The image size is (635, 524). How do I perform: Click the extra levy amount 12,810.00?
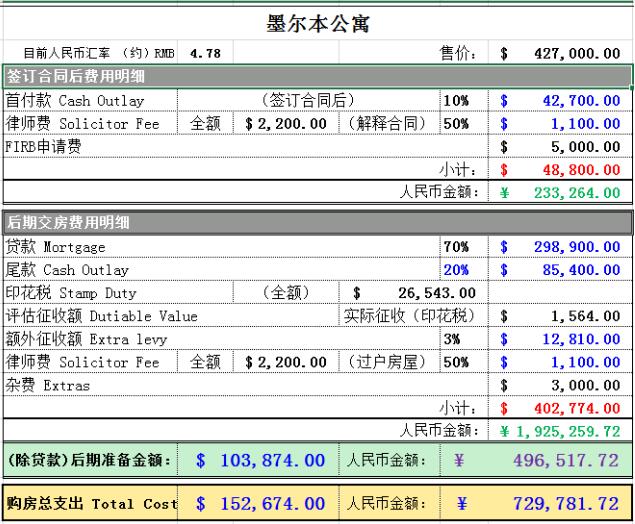pyautogui.click(x=580, y=339)
